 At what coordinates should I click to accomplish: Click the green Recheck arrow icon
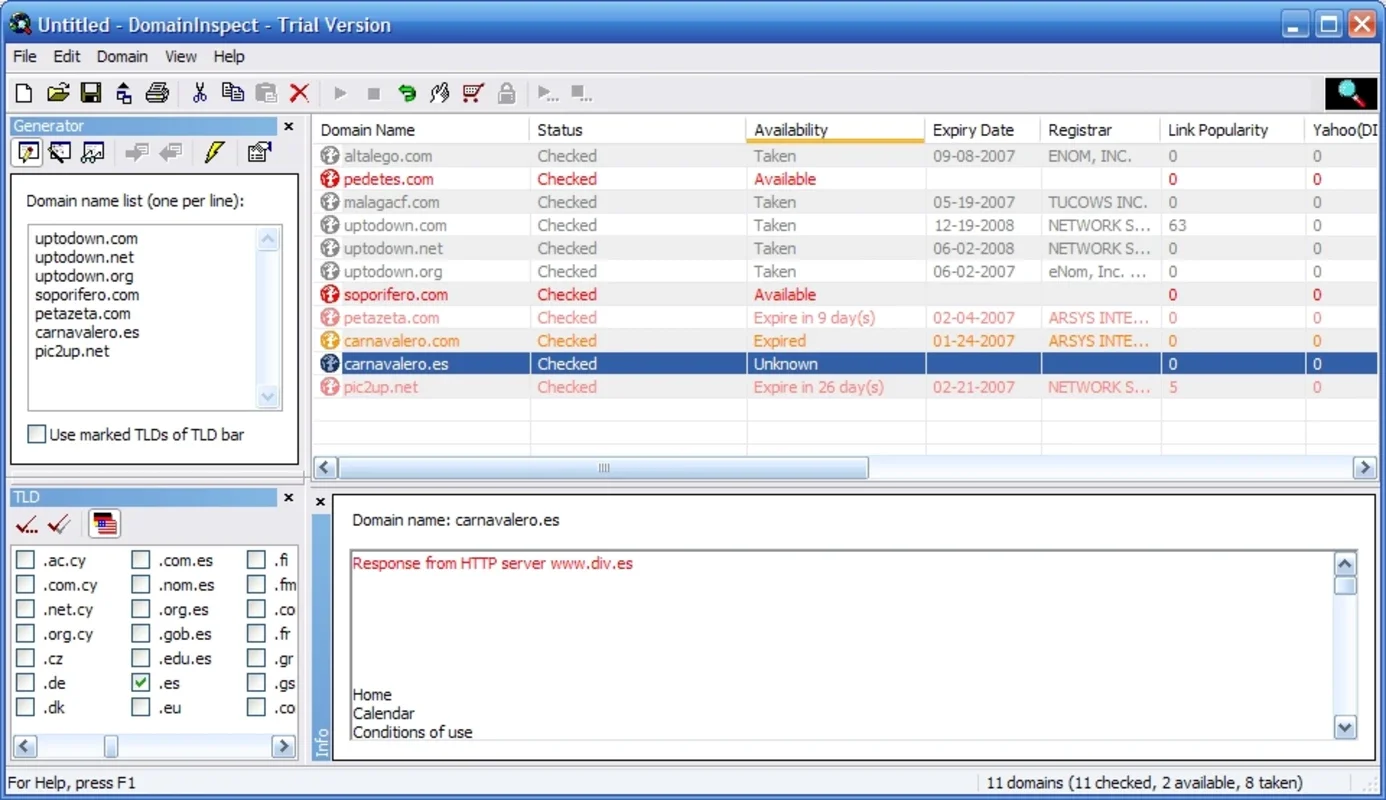[407, 94]
